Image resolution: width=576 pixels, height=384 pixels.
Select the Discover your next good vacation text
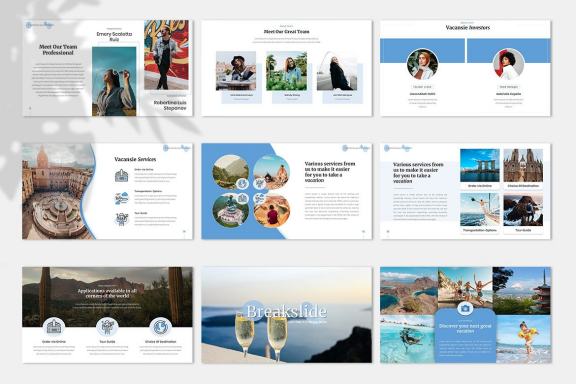(x=465, y=328)
